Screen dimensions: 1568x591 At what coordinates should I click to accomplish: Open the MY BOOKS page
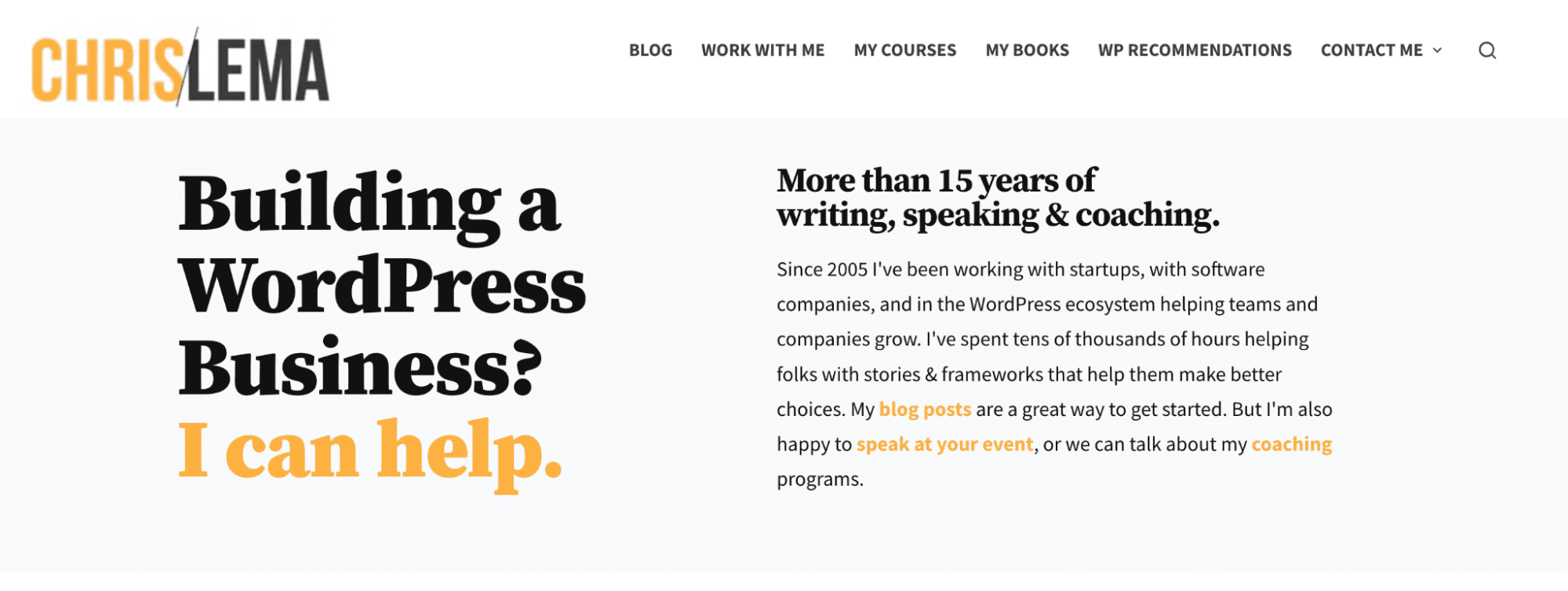point(1028,50)
